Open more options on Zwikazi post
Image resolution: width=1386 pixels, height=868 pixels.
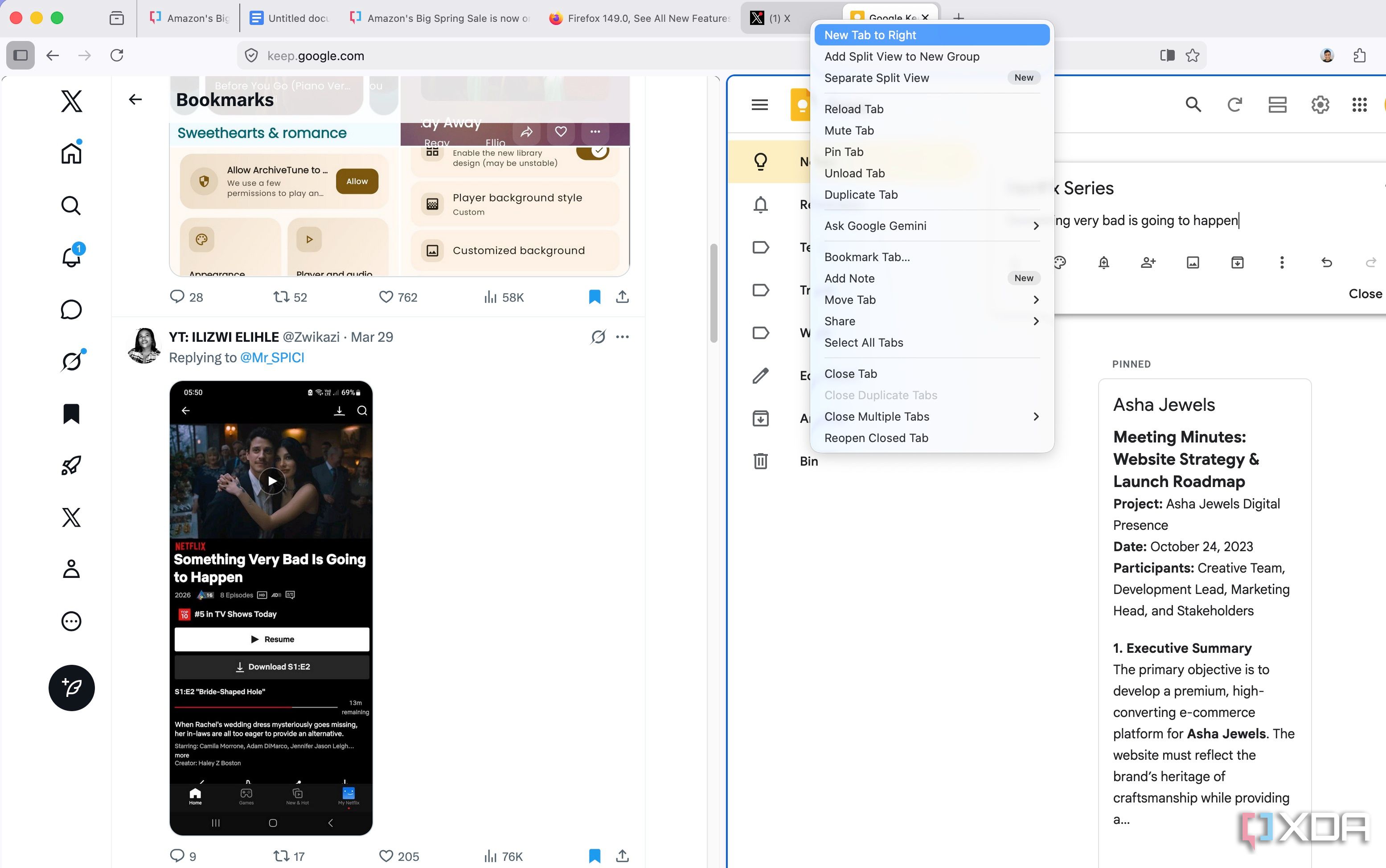click(623, 337)
